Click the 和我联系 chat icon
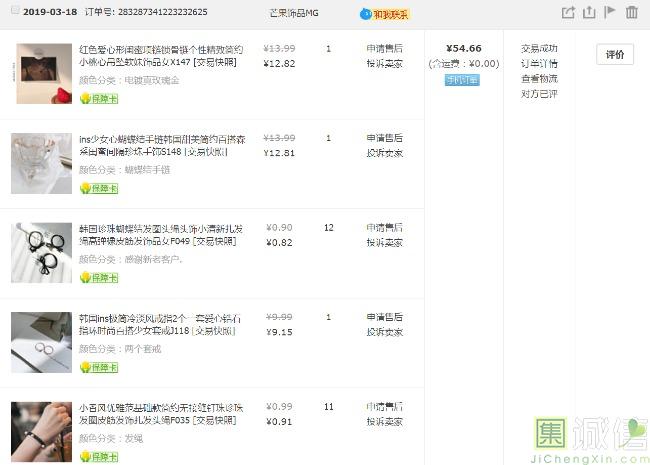The height and width of the screenshot is (465, 650). (385, 14)
